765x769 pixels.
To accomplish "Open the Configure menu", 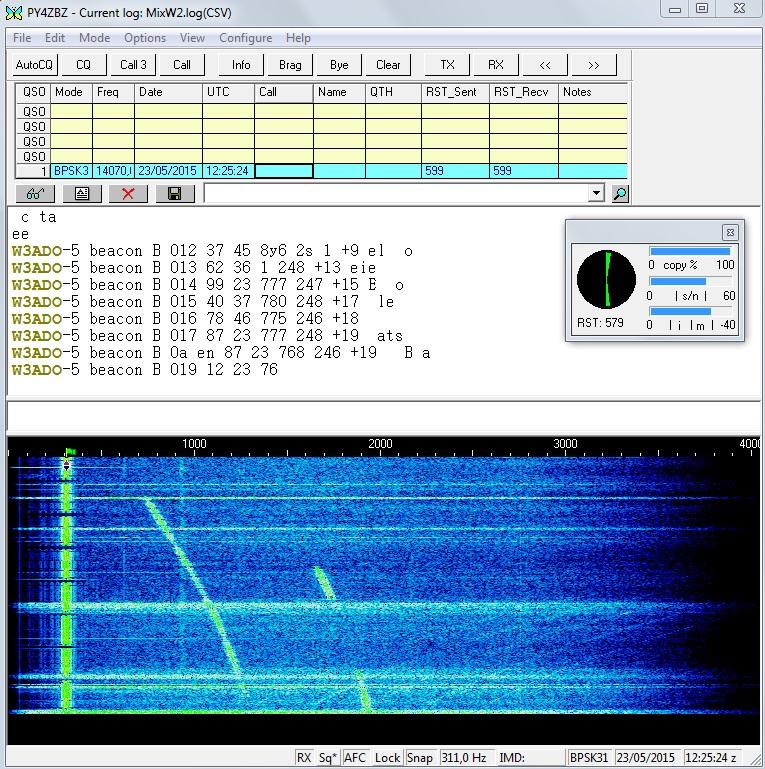I will coord(245,38).
